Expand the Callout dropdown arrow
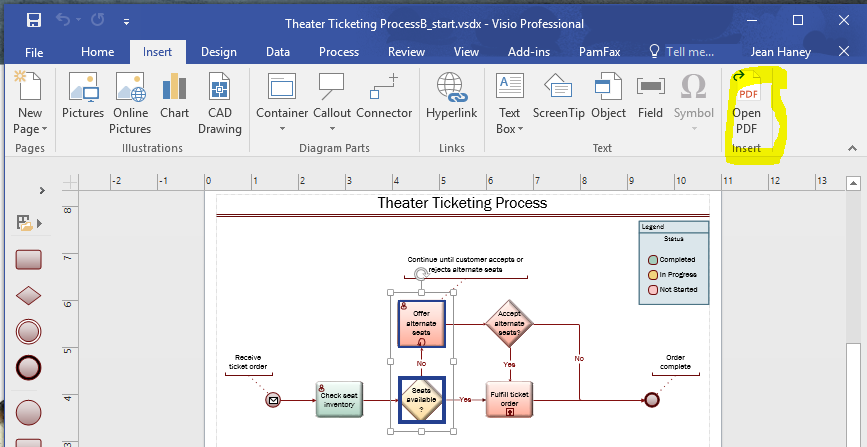Image resolution: width=867 pixels, height=447 pixels. point(332,129)
